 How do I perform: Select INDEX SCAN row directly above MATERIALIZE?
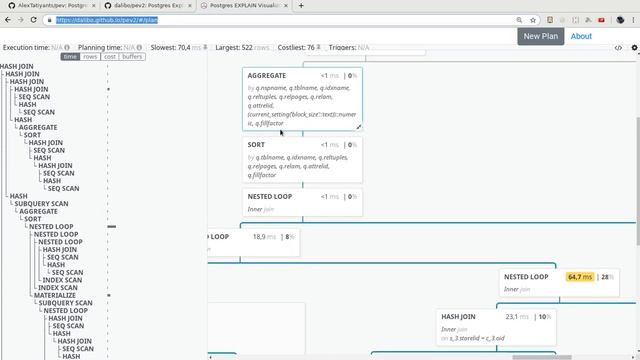click(58, 287)
